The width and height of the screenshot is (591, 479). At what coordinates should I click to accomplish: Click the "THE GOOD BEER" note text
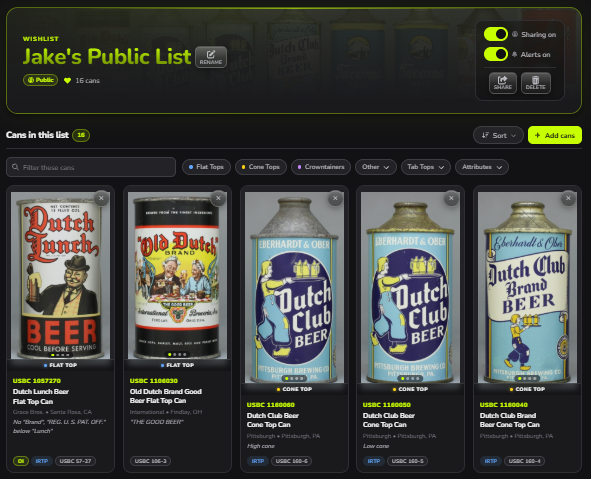[x=157, y=422]
